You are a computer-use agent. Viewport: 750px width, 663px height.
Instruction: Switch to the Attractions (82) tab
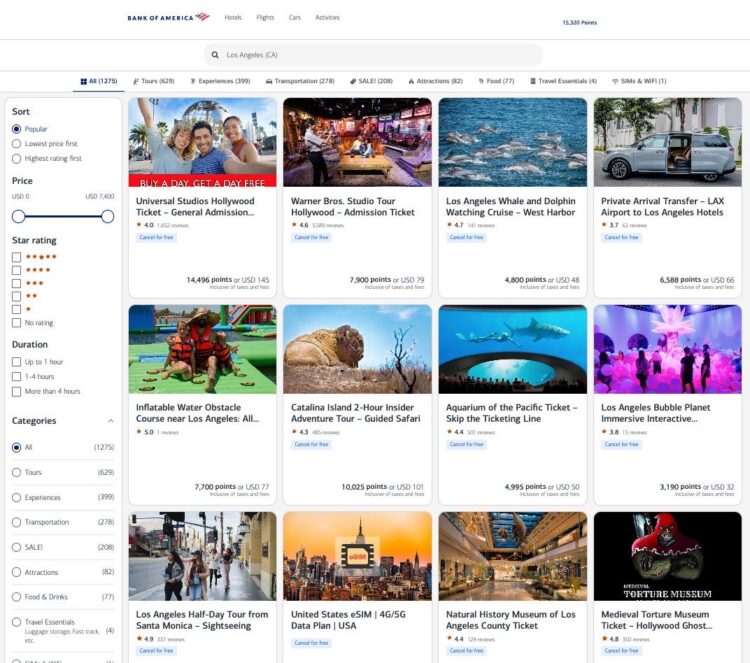[435, 81]
